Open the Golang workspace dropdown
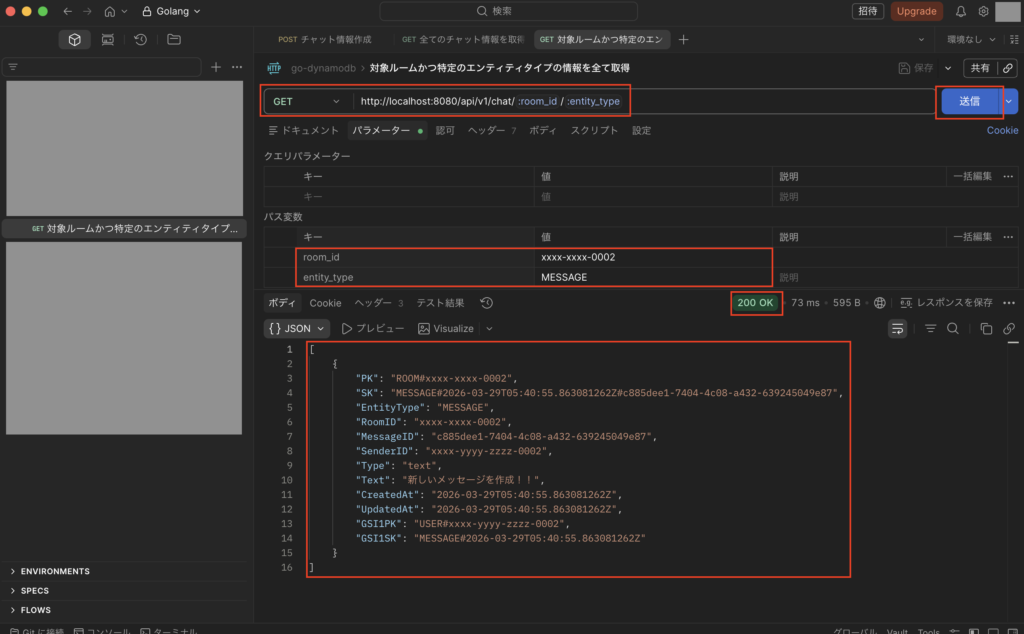The height and width of the screenshot is (634, 1024). coord(170,11)
